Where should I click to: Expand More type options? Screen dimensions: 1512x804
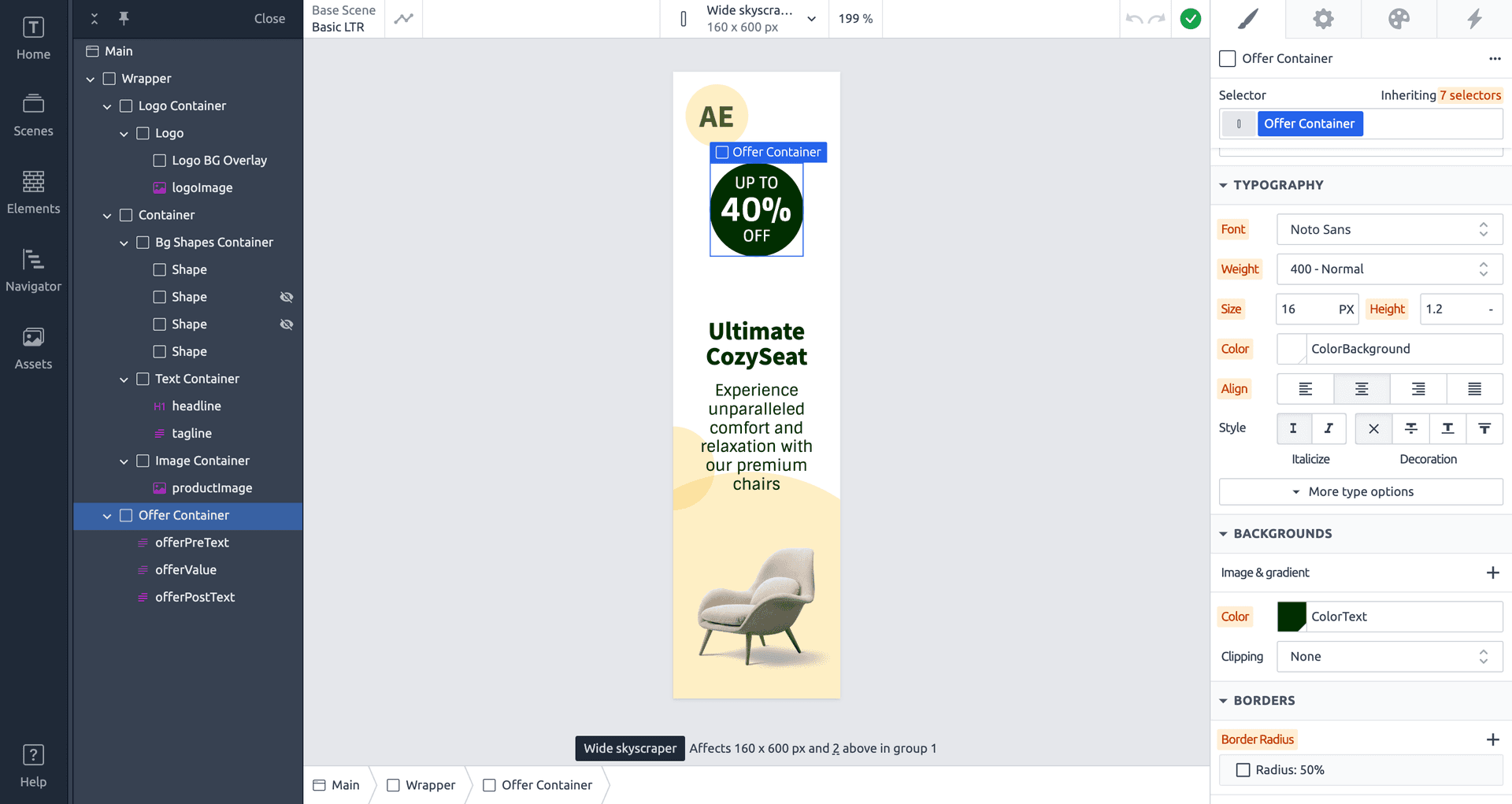coord(1361,491)
